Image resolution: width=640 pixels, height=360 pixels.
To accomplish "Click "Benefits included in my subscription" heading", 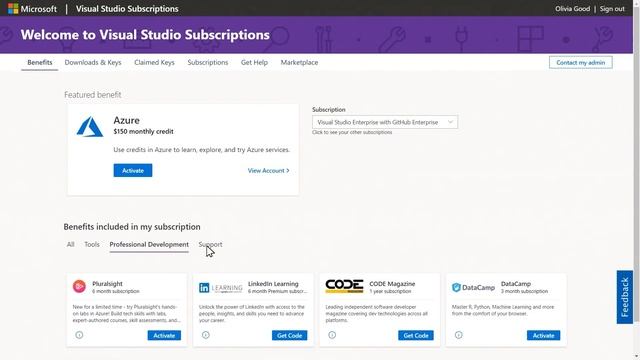I will click(132, 227).
